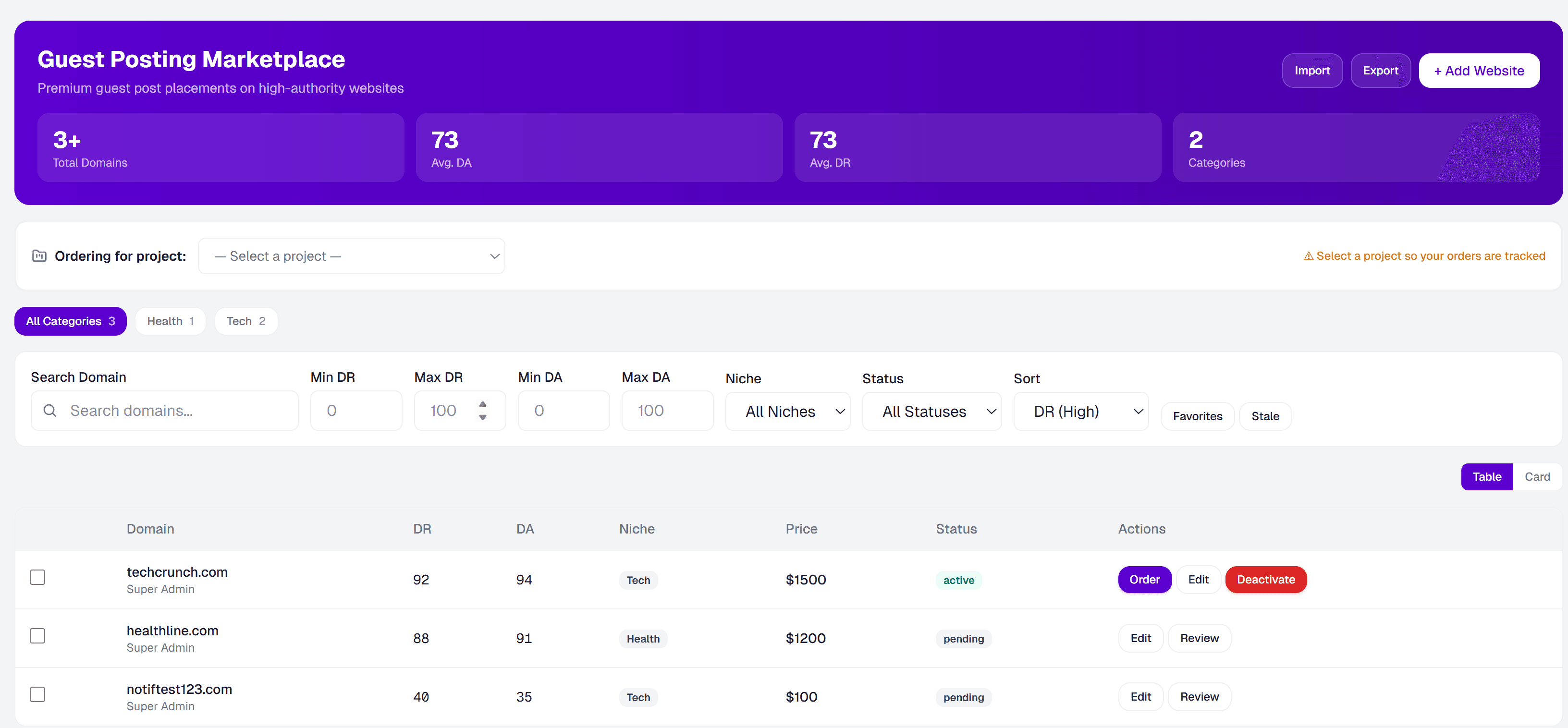Click the magnifier icon in Search Domain field
Screen dimensions: 1568x728
click(x=50, y=411)
